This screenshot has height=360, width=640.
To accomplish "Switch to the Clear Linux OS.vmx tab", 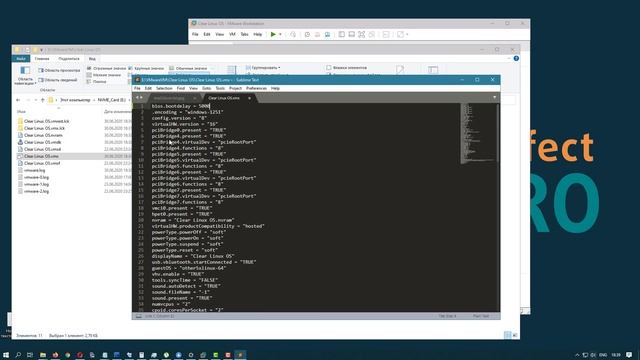I will (x=224, y=98).
